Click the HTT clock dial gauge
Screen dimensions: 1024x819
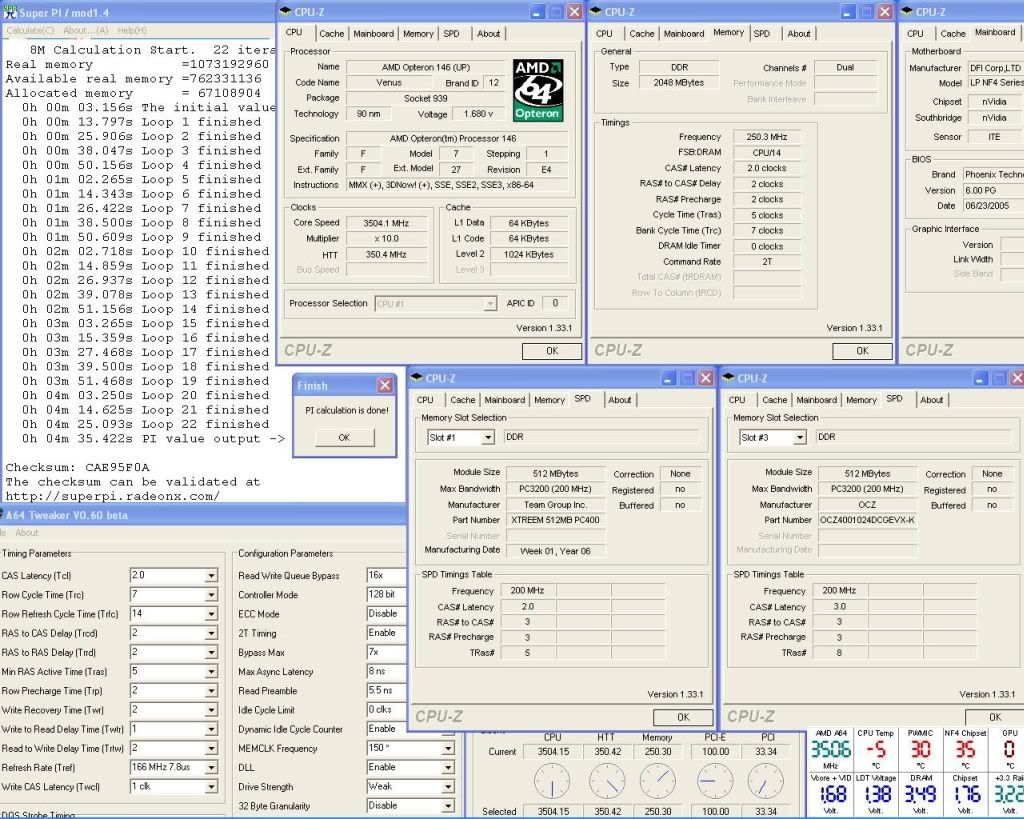coord(607,781)
